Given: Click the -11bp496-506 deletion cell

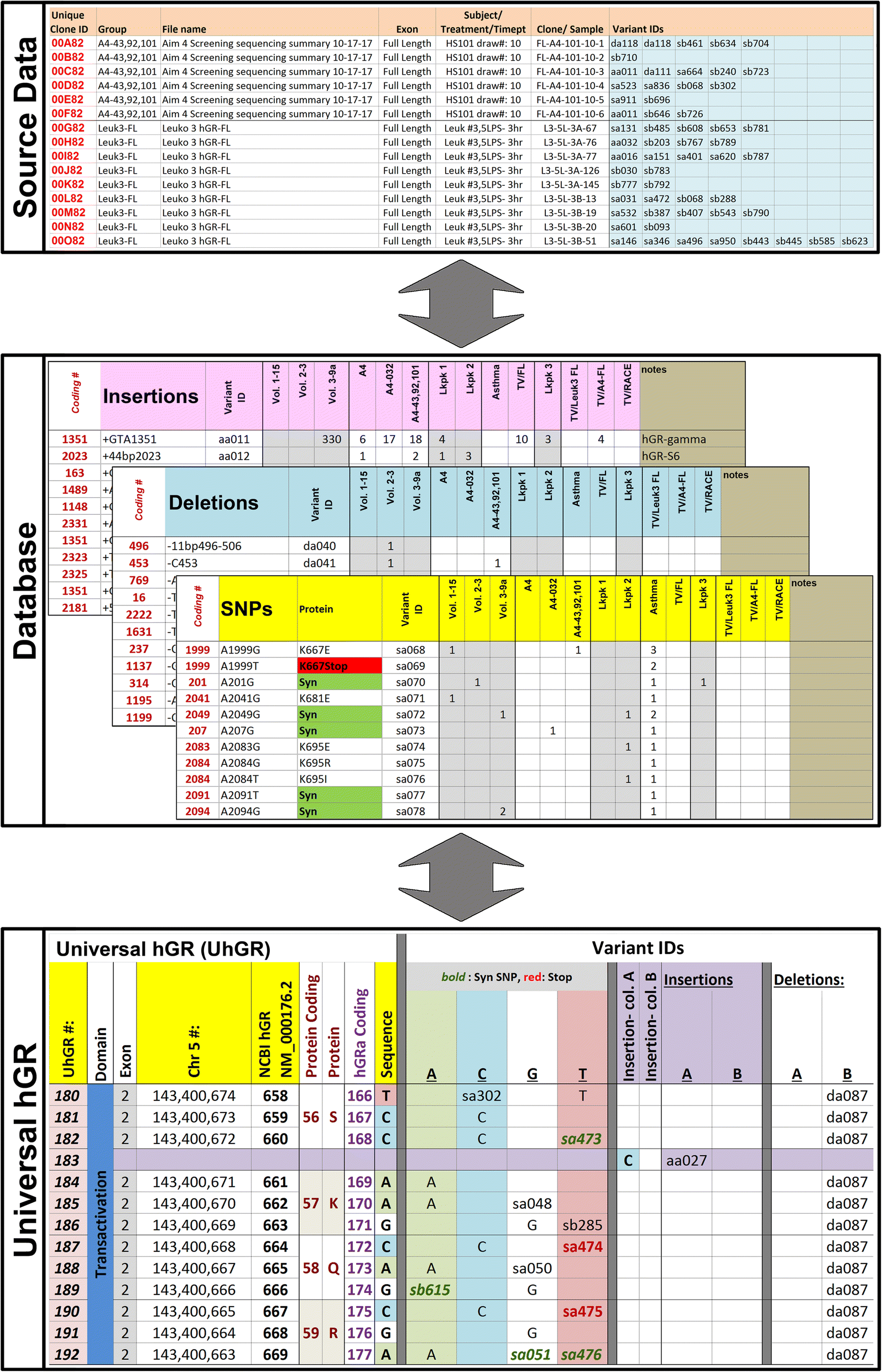Looking at the screenshot, I should (x=227, y=546).
